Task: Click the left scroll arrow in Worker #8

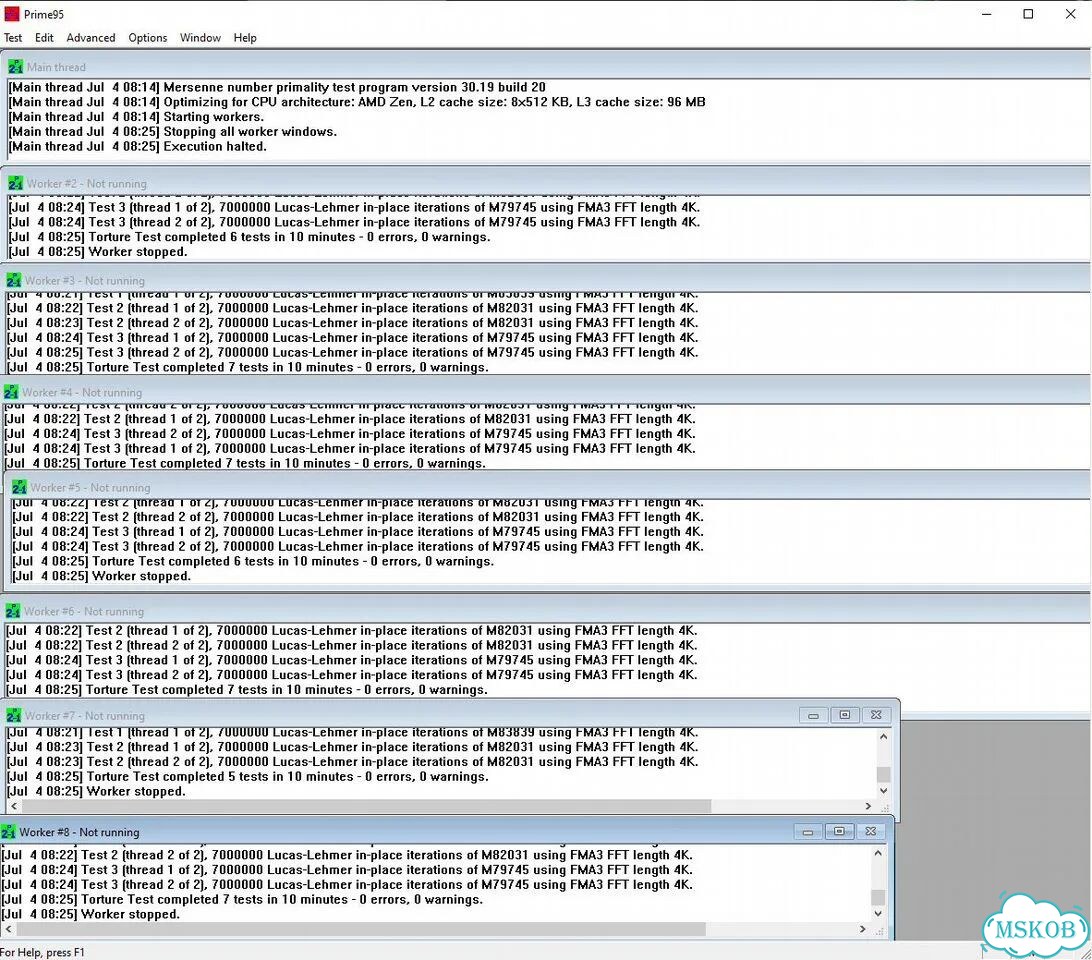Action: tap(8, 929)
